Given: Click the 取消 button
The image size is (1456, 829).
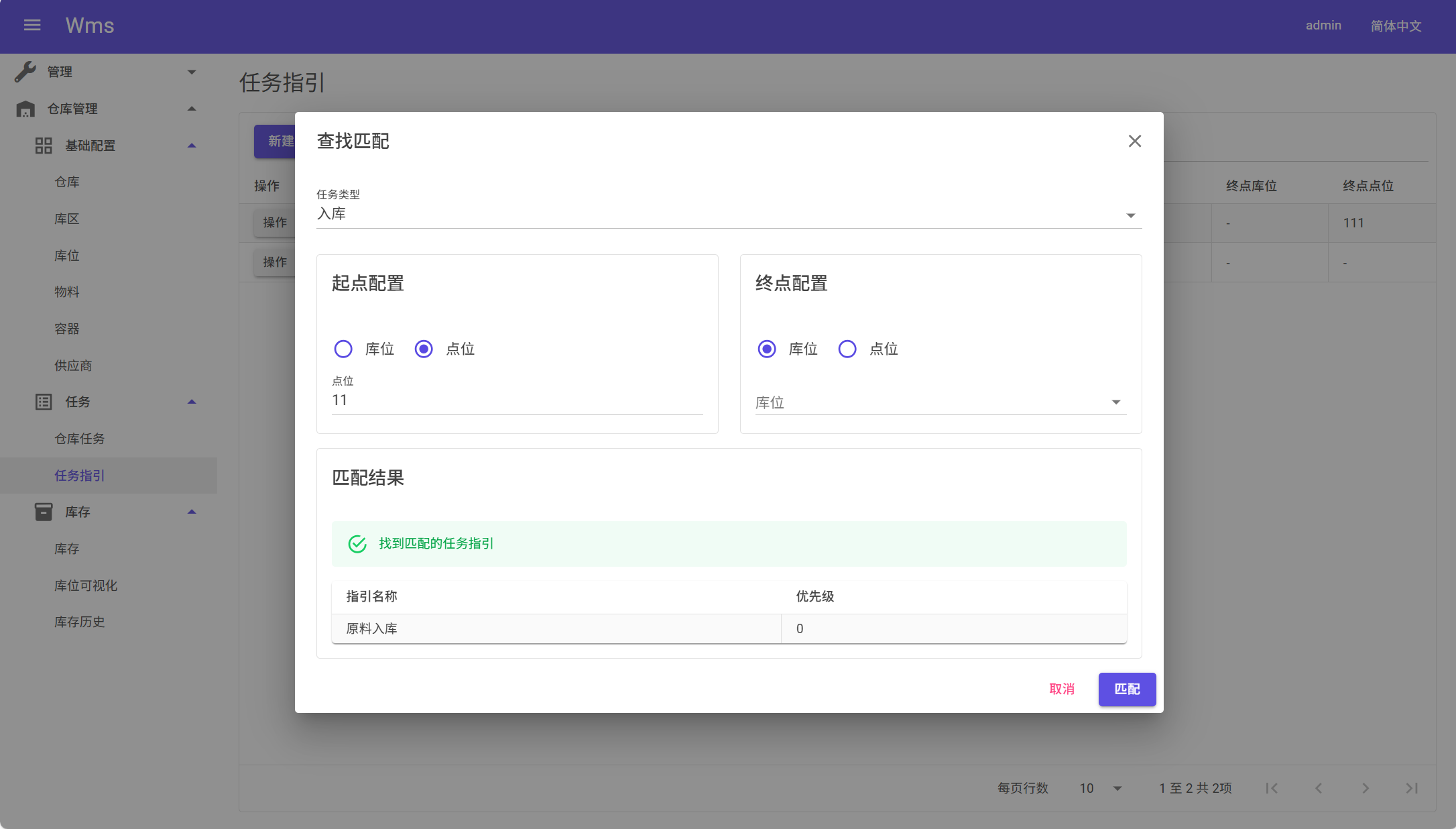Looking at the screenshot, I should pos(1062,689).
